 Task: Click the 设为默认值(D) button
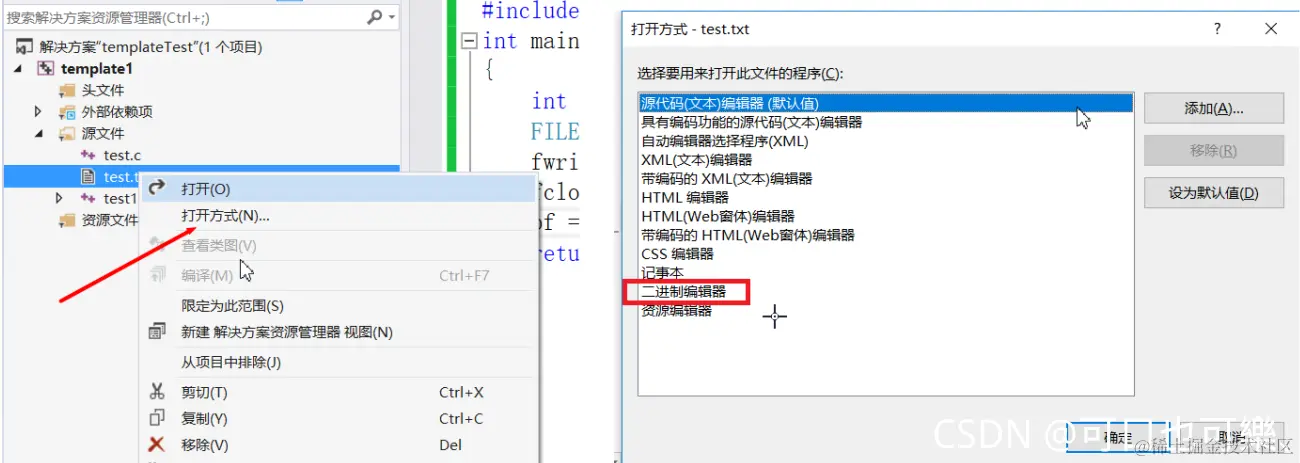(x=1213, y=193)
